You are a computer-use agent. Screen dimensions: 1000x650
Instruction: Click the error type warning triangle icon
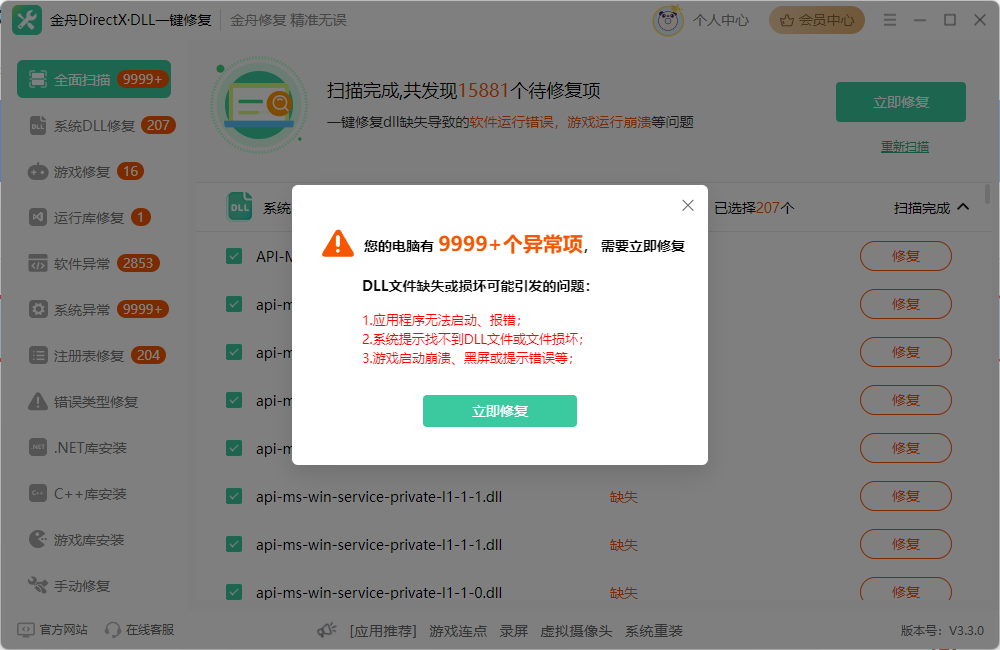[38, 401]
